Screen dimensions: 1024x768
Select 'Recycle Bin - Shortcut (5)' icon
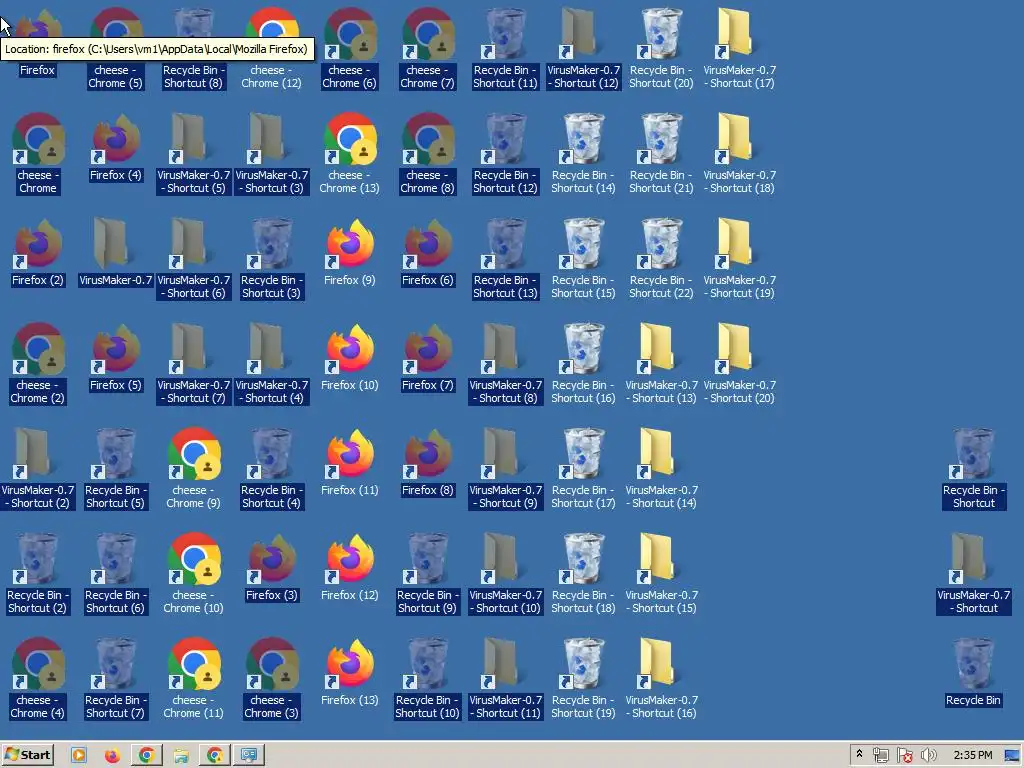(x=115, y=469)
